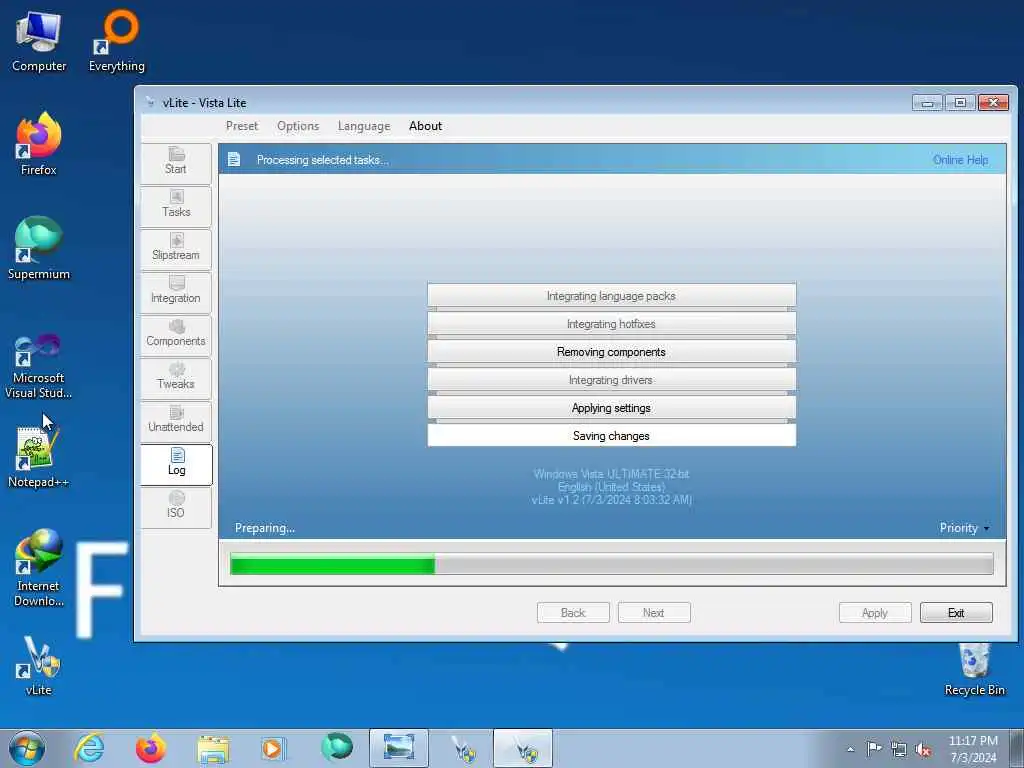
Task: Click the document icon beside Processing selected tasks
Action: point(234,159)
